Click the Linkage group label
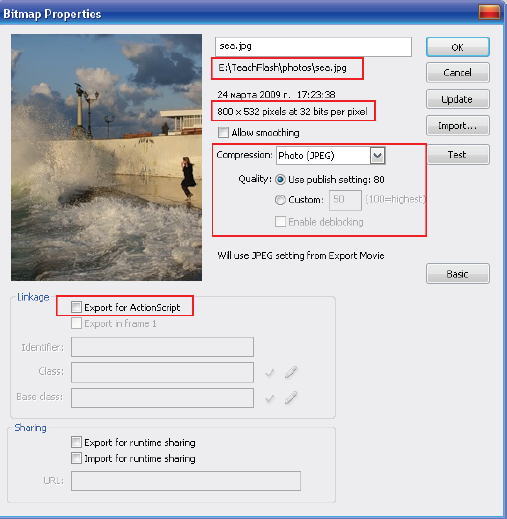This screenshot has width=507, height=519. click(x=33, y=297)
